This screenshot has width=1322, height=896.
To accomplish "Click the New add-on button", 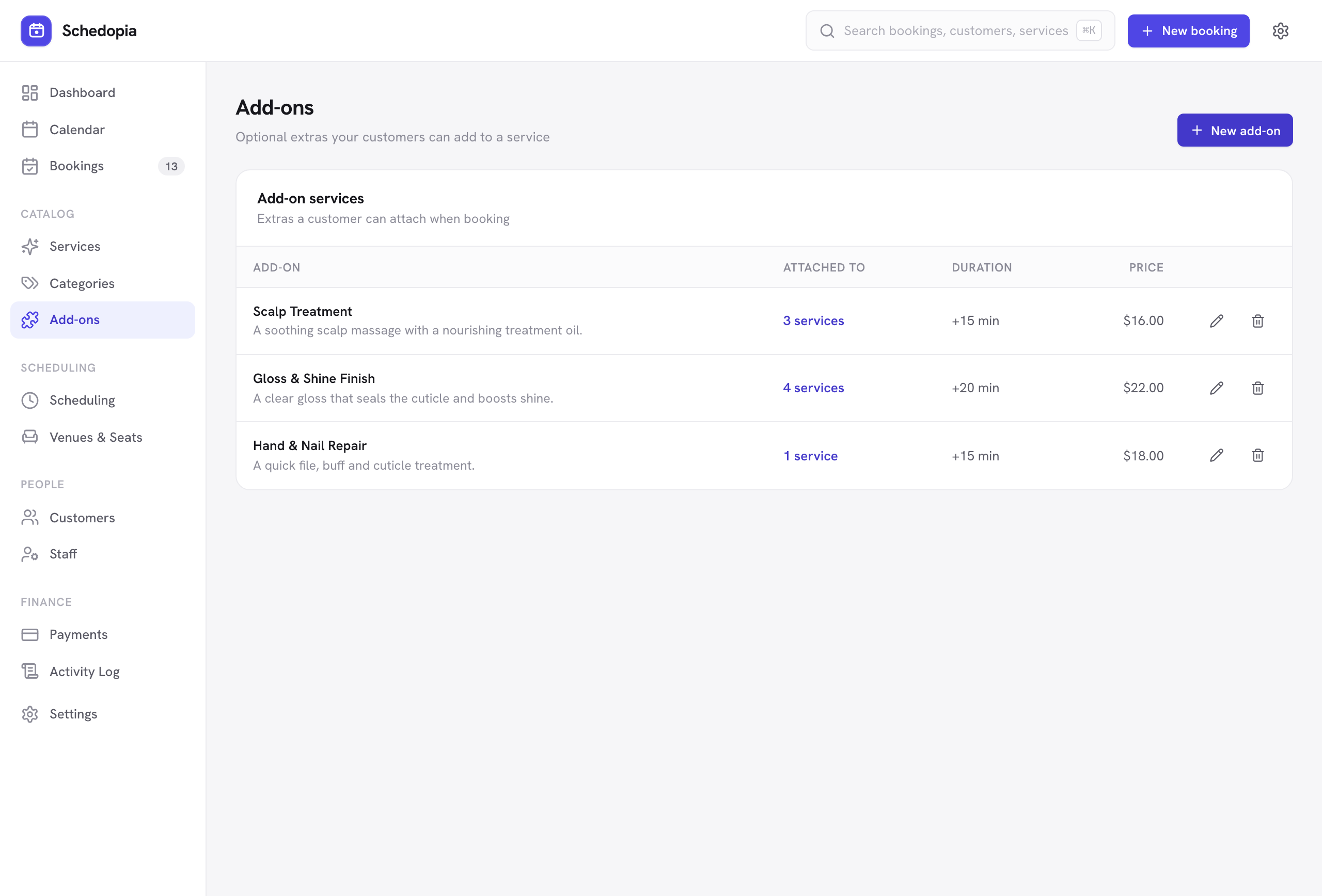I will point(1234,130).
